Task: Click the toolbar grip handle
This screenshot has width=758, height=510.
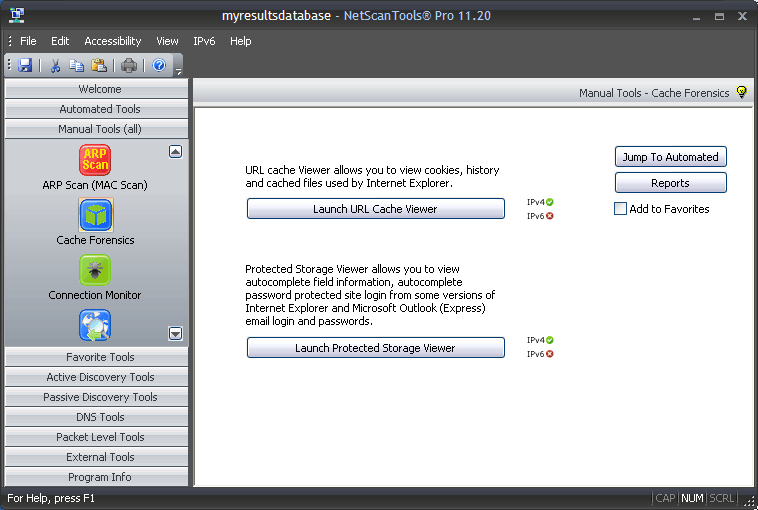Action: [9, 65]
